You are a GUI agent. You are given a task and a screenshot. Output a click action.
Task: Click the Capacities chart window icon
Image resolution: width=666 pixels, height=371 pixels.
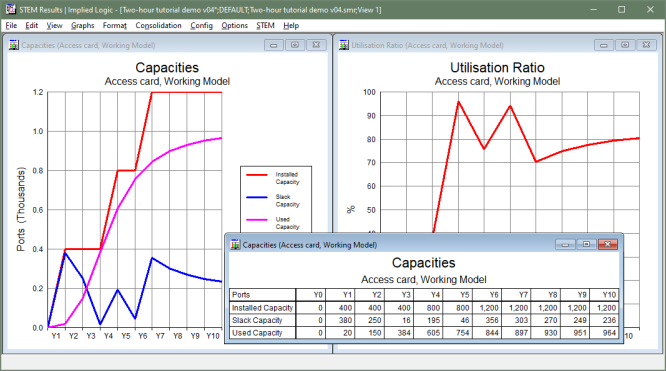(x=14, y=45)
